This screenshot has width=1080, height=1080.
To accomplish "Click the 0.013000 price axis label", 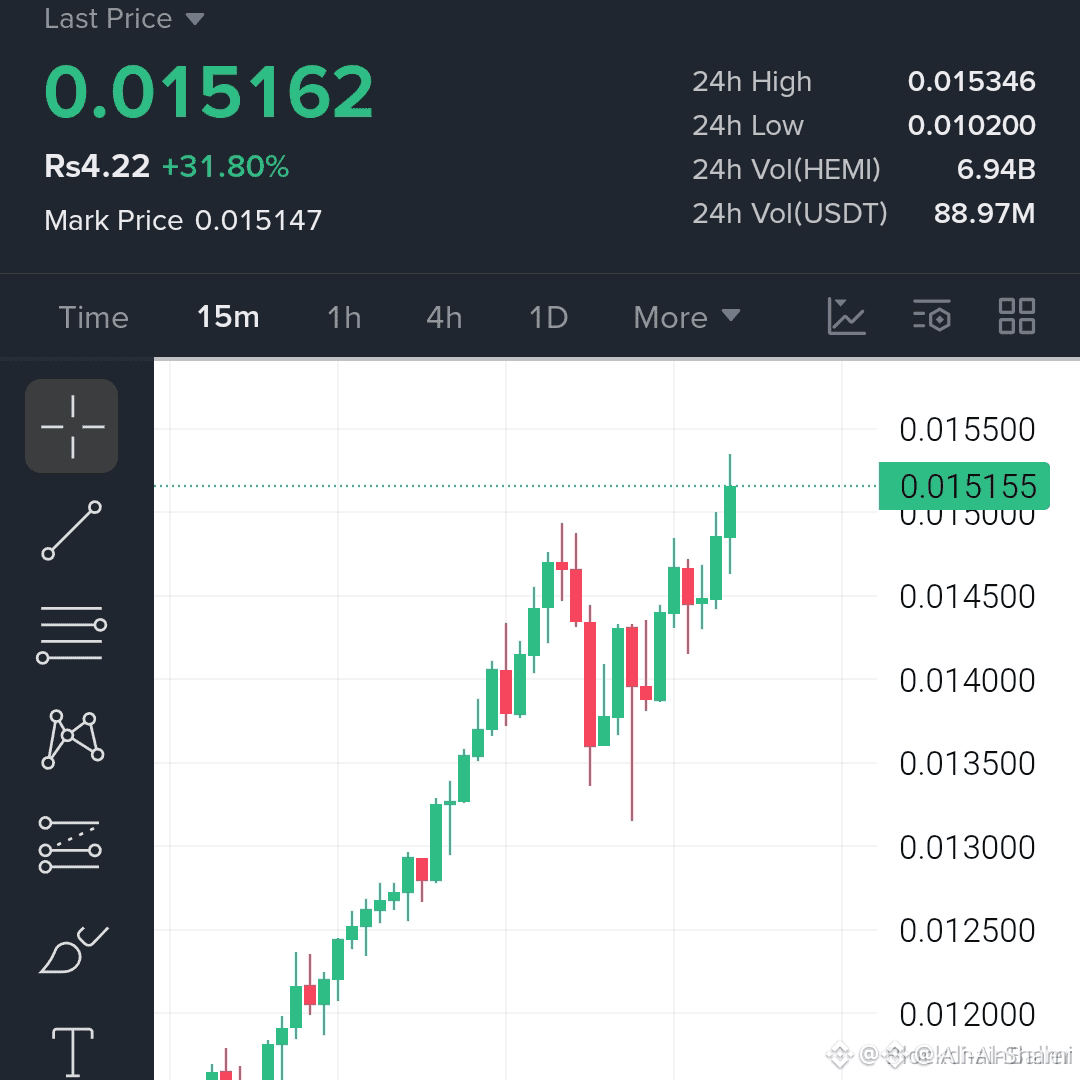I will click(967, 847).
